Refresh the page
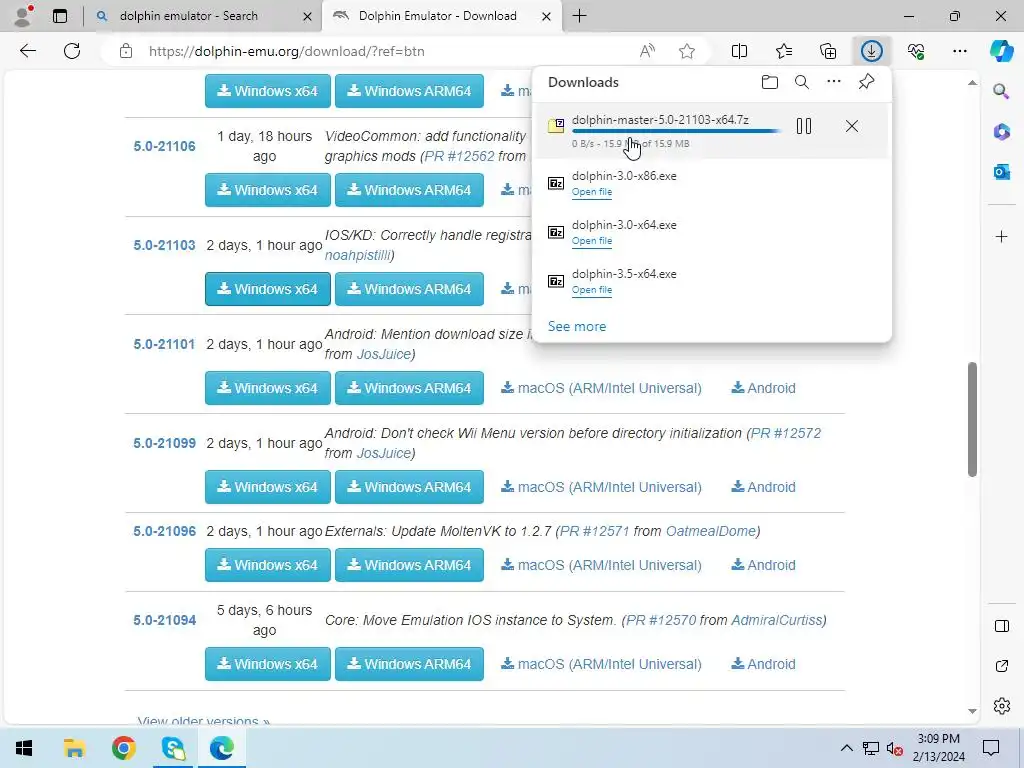Screen dimensions: 1024x768 click(x=72, y=51)
